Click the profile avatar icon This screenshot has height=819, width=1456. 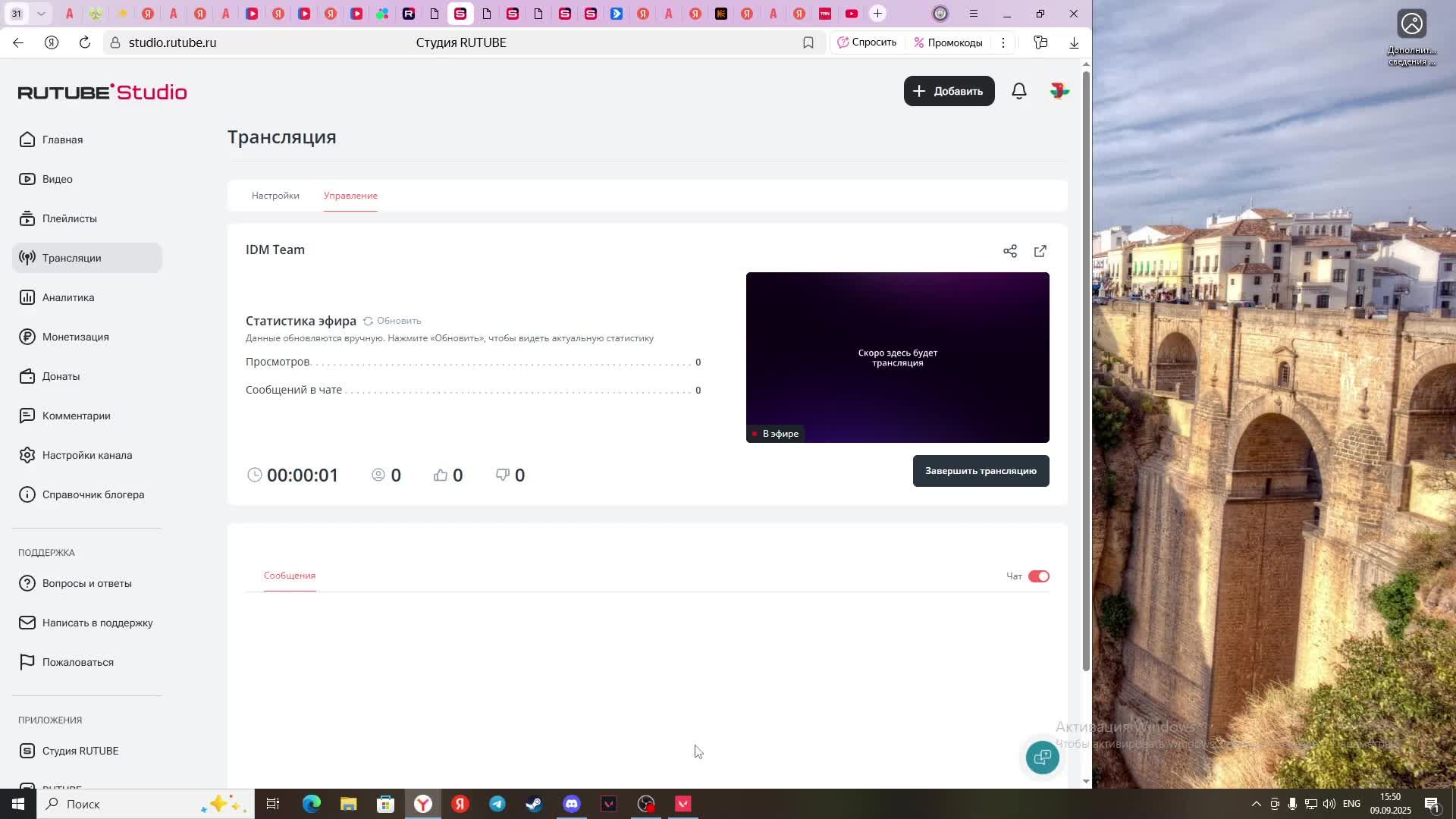(1059, 91)
